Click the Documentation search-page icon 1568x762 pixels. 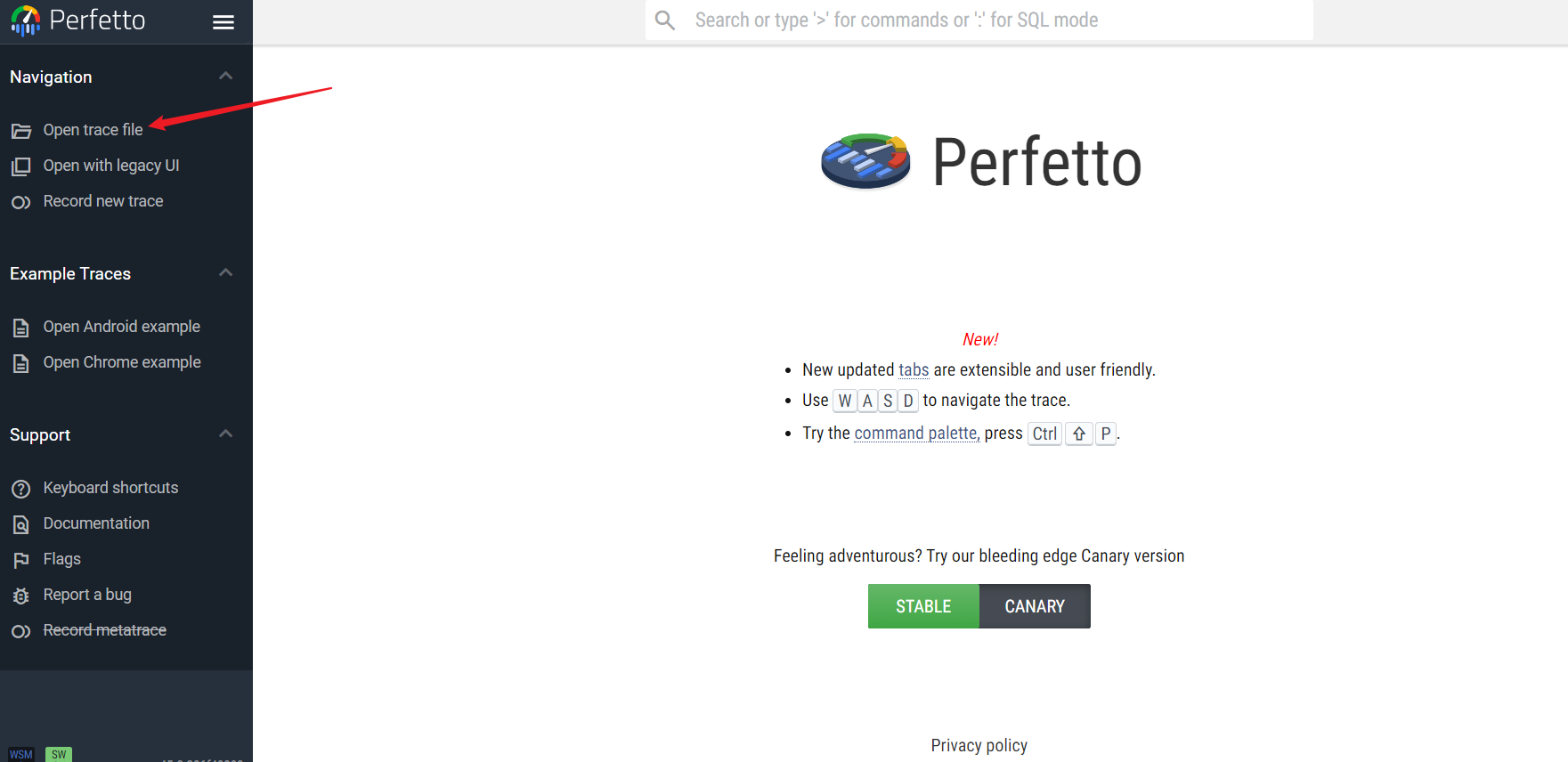coord(21,524)
